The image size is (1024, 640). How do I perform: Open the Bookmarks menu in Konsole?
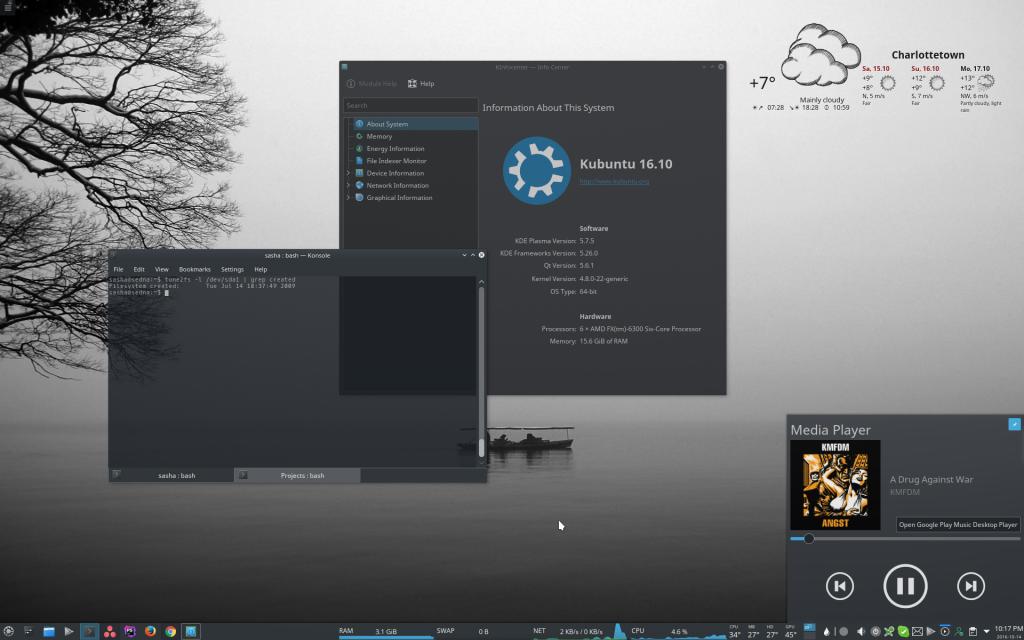click(195, 269)
